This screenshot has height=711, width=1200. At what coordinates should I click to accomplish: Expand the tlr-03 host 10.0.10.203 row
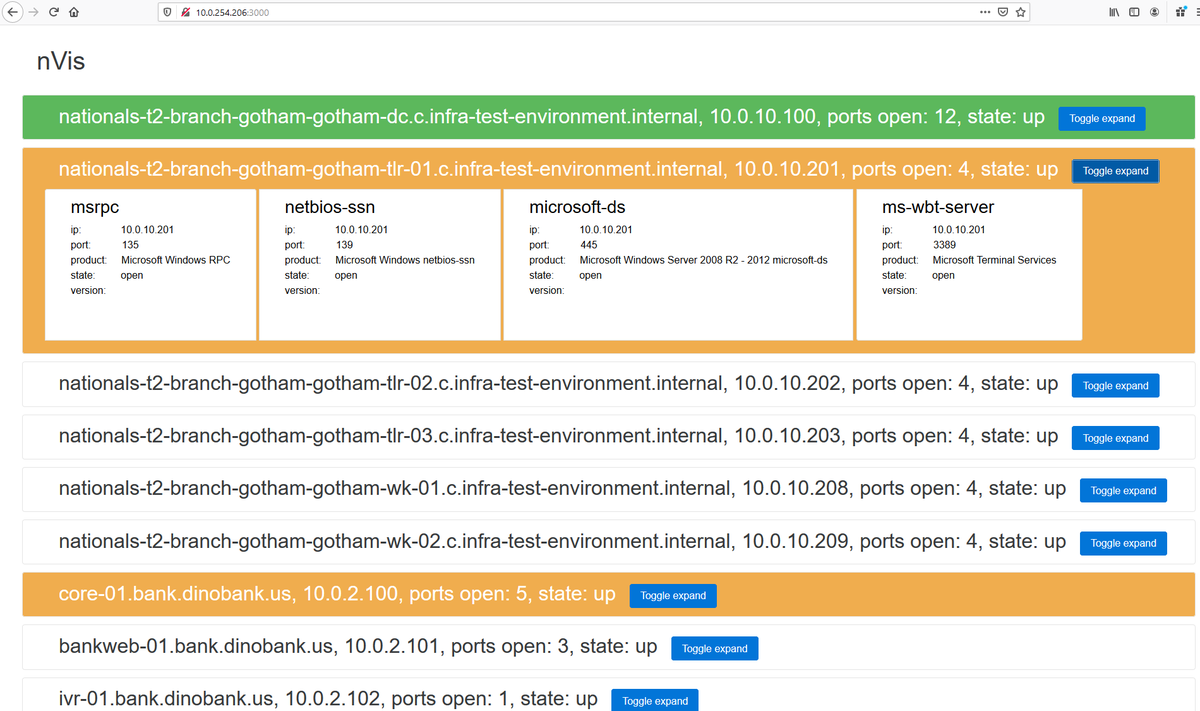point(1116,438)
